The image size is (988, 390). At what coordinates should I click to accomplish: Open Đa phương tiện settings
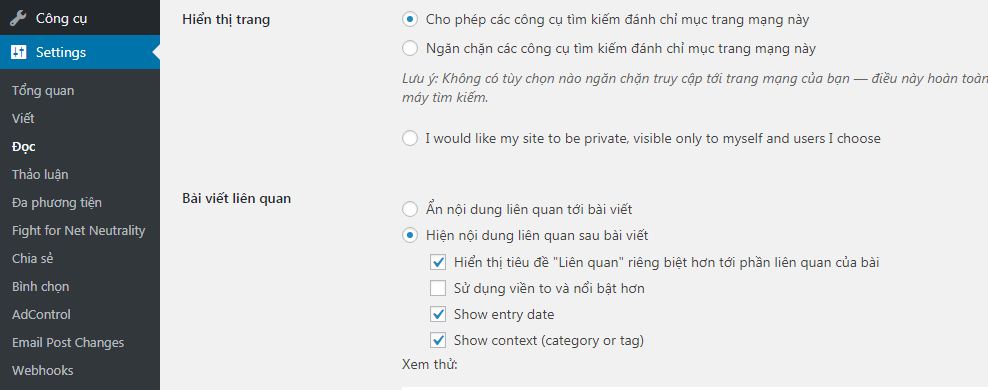pyautogui.click(x=57, y=202)
